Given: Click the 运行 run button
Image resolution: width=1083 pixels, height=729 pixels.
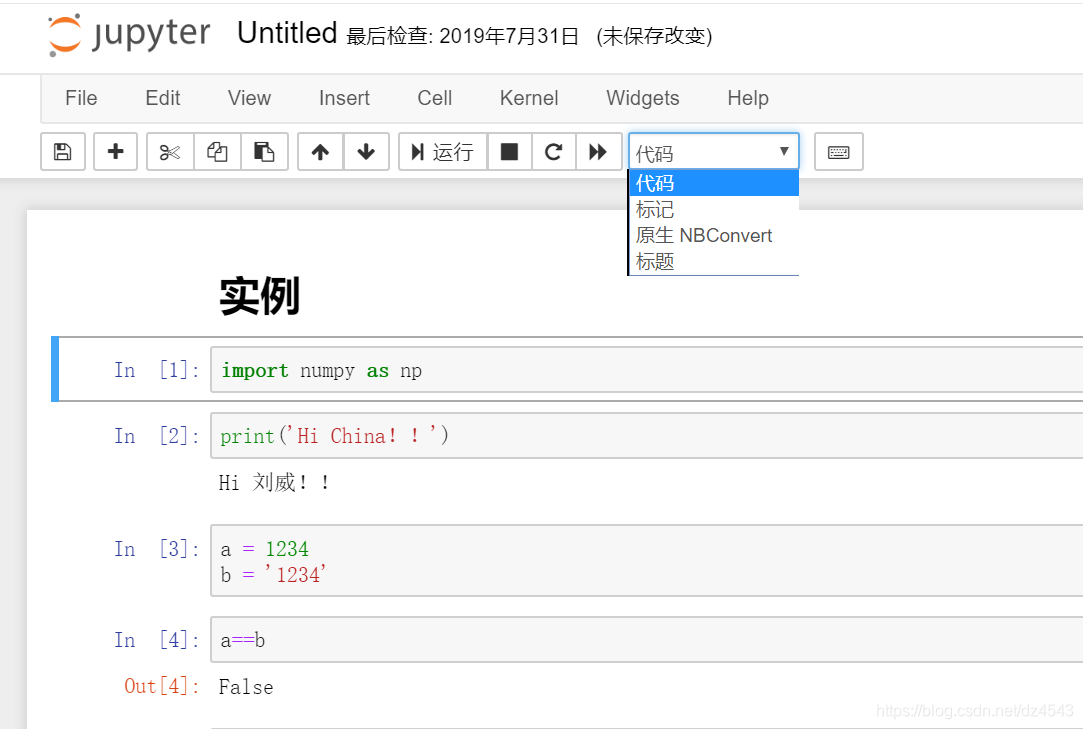Looking at the screenshot, I should click(443, 151).
